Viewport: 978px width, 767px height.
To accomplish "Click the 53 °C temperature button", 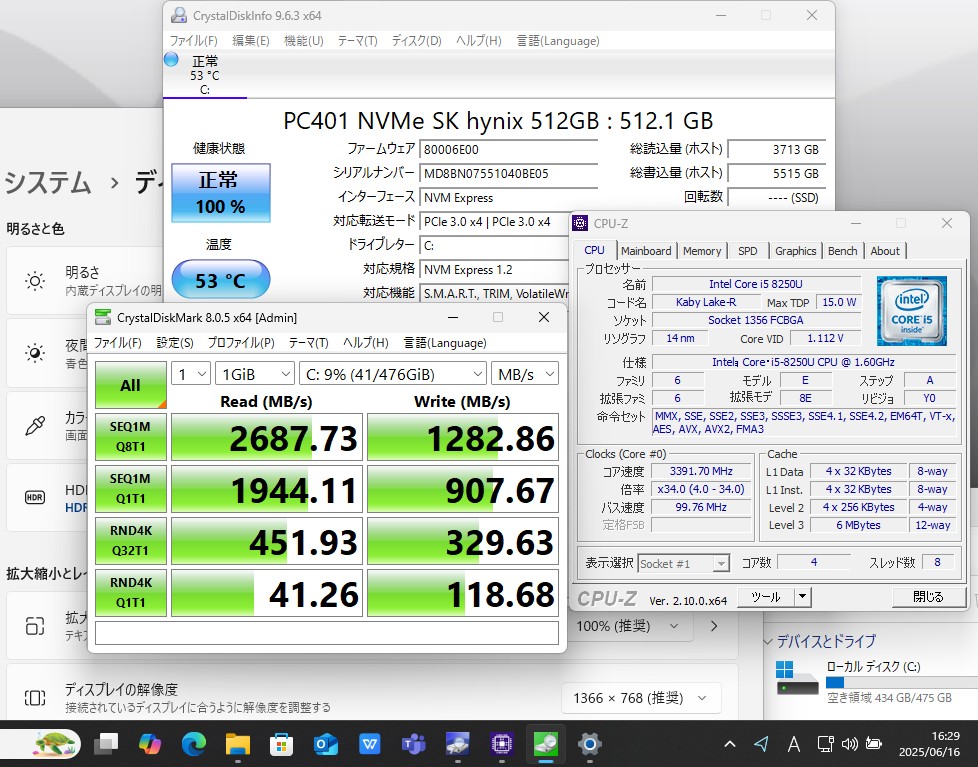I will coord(221,280).
